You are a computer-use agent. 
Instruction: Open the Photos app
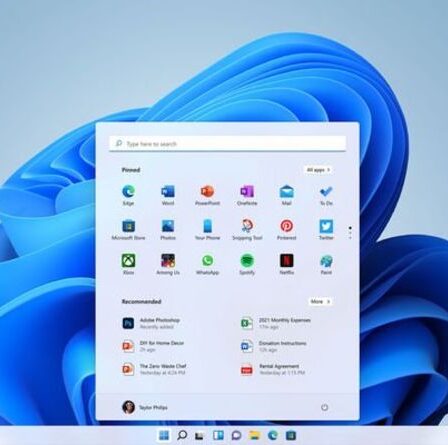[168, 230]
